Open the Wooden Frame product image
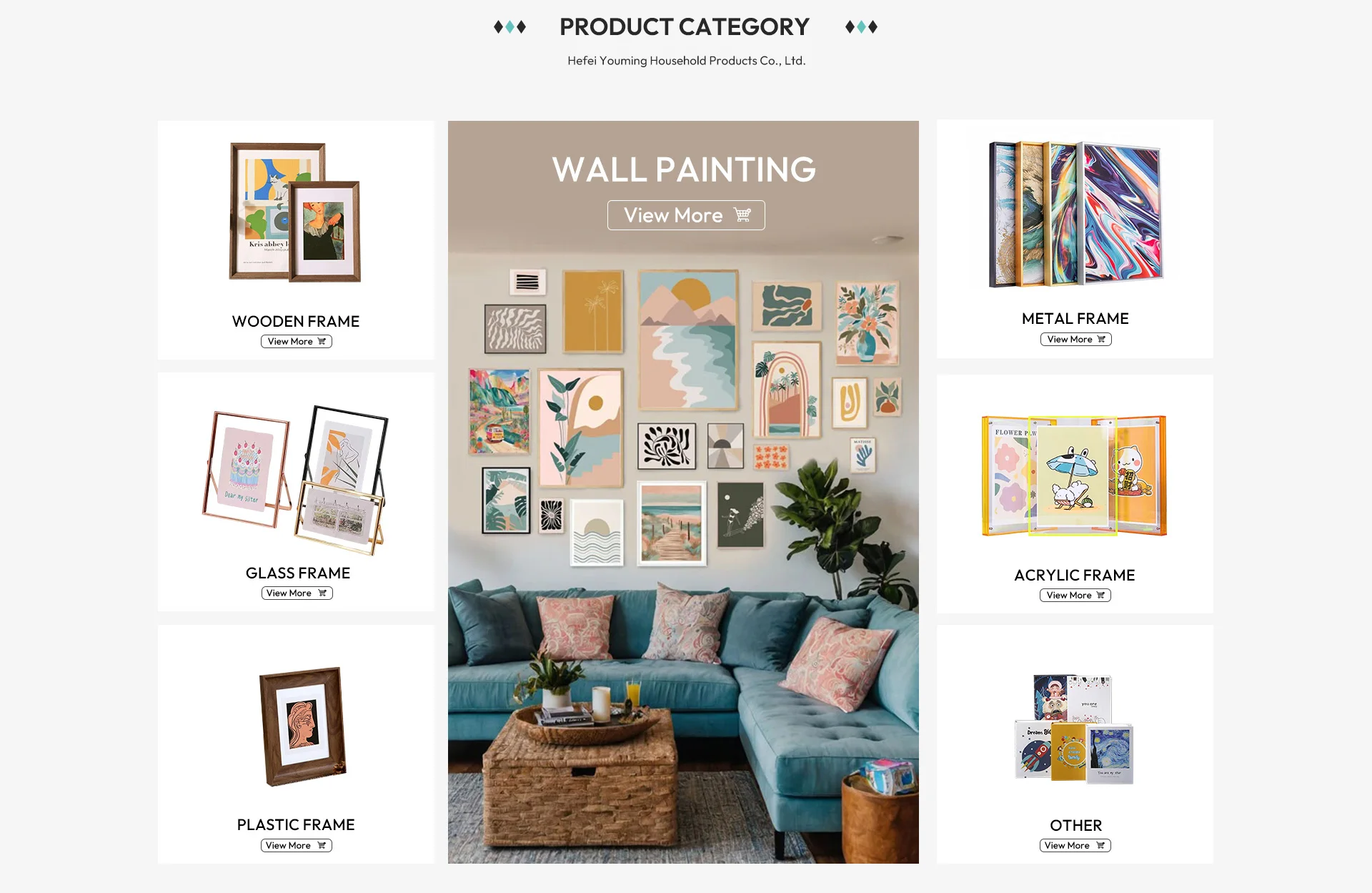 (295, 212)
